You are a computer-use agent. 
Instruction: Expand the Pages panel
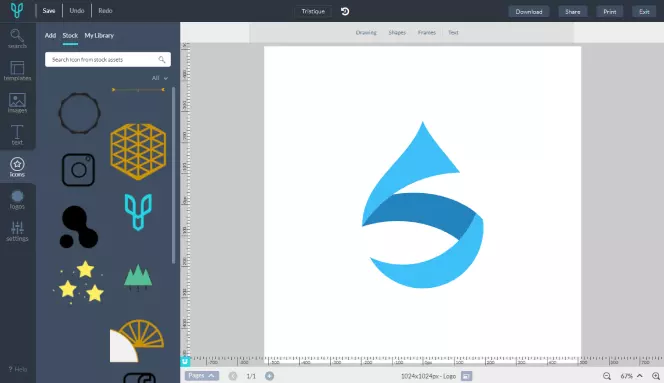[x=202, y=376]
